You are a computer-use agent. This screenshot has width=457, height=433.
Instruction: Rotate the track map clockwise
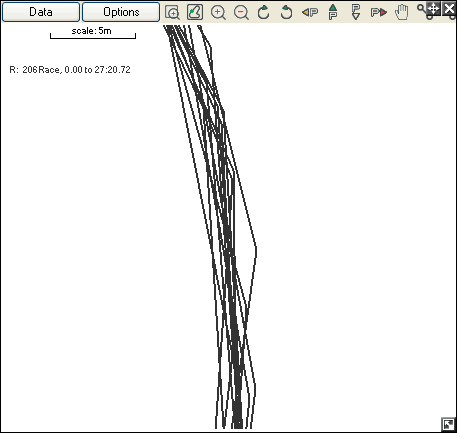click(264, 12)
